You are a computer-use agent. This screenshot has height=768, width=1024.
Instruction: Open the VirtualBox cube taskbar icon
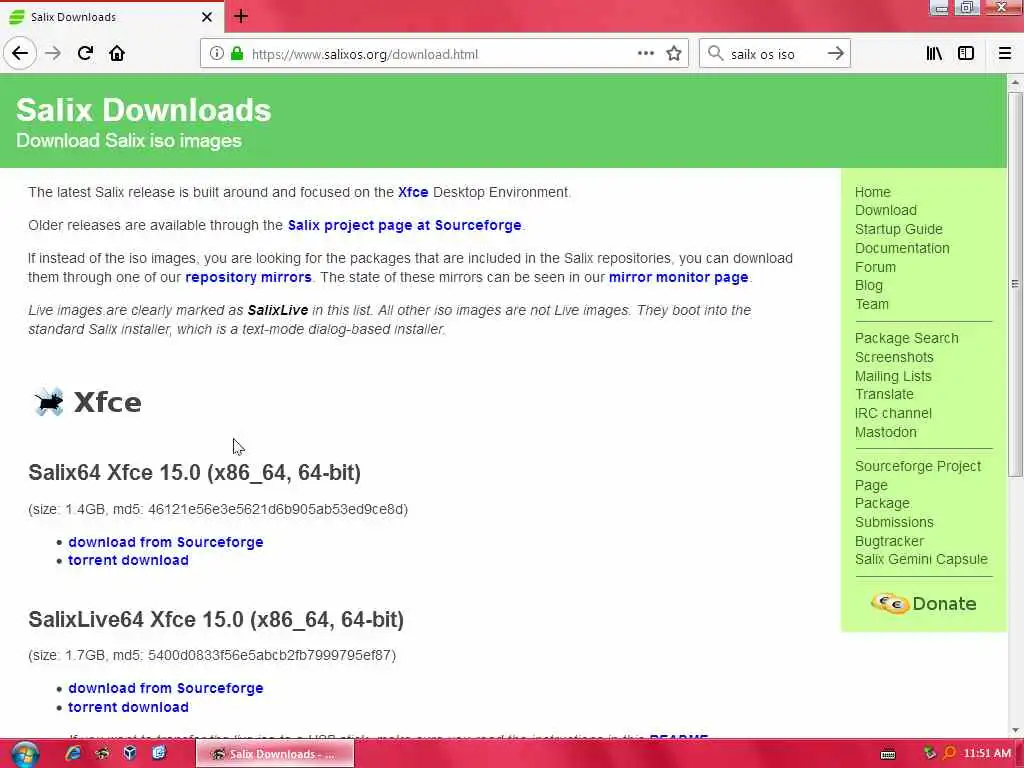(x=130, y=753)
